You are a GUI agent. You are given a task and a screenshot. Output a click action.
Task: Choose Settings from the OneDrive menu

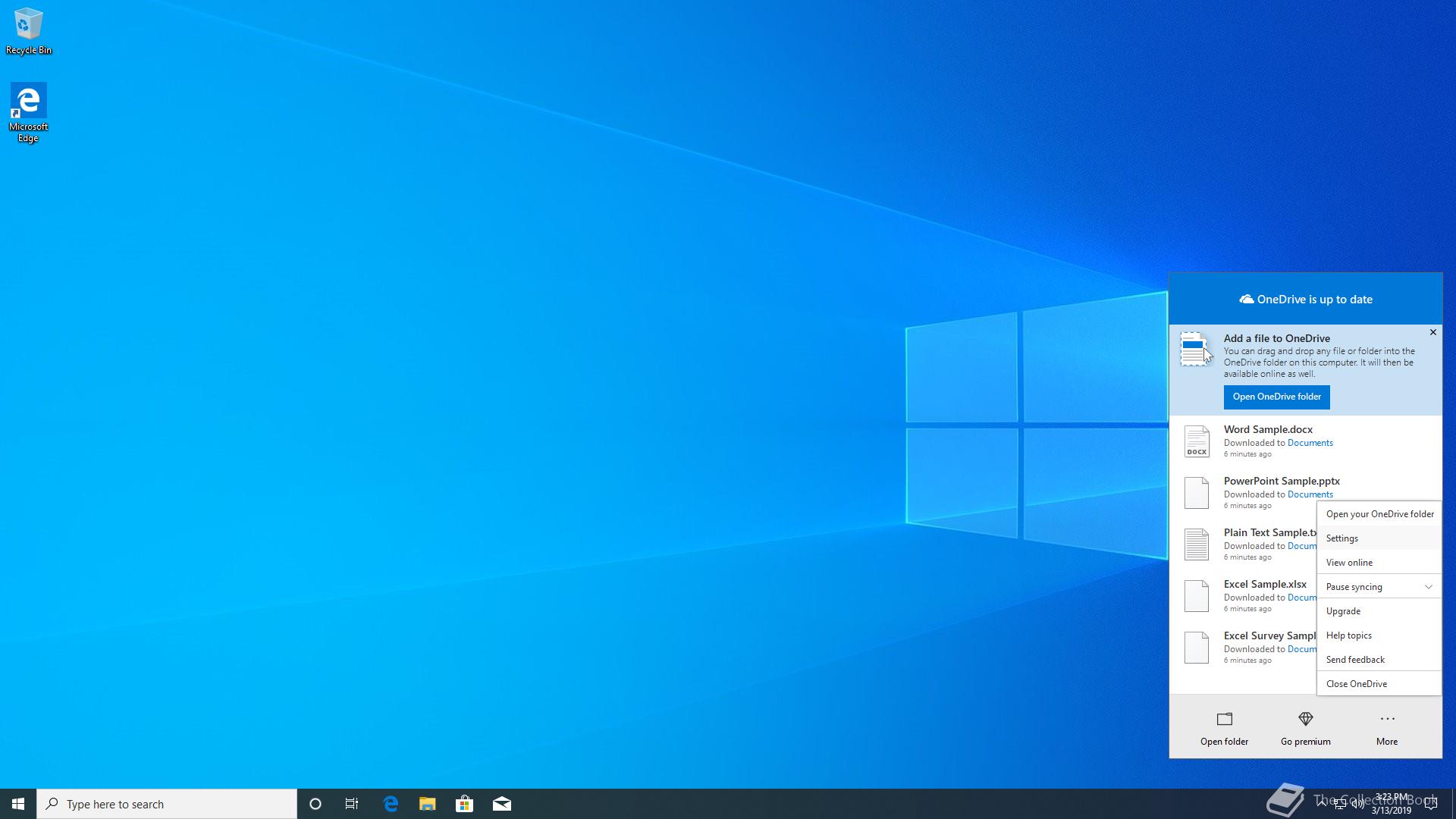coord(1379,538)
